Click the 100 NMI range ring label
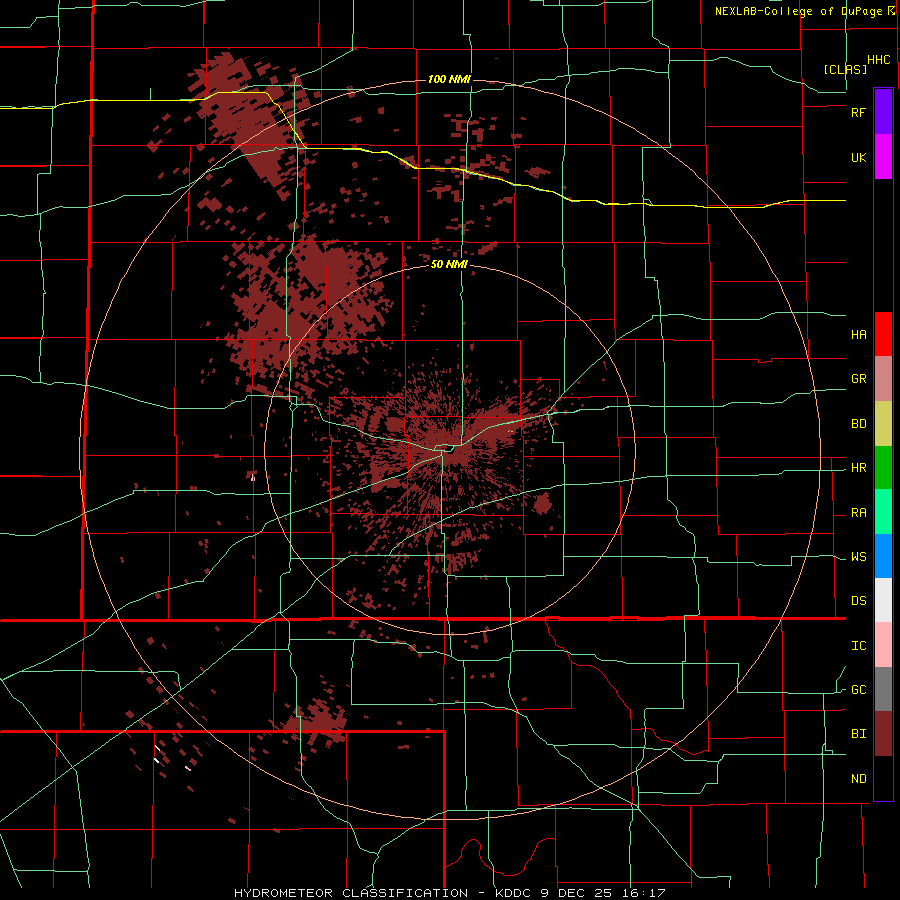The width and height of the screenshot is (900, 900). (x=449, y=79)
